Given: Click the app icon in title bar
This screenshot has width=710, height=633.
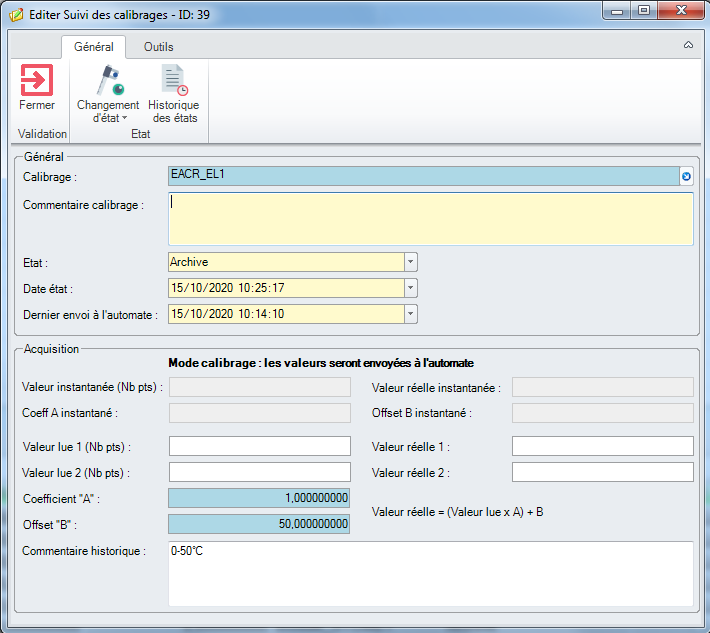Looking at the screenshot, I should point(15,15).
